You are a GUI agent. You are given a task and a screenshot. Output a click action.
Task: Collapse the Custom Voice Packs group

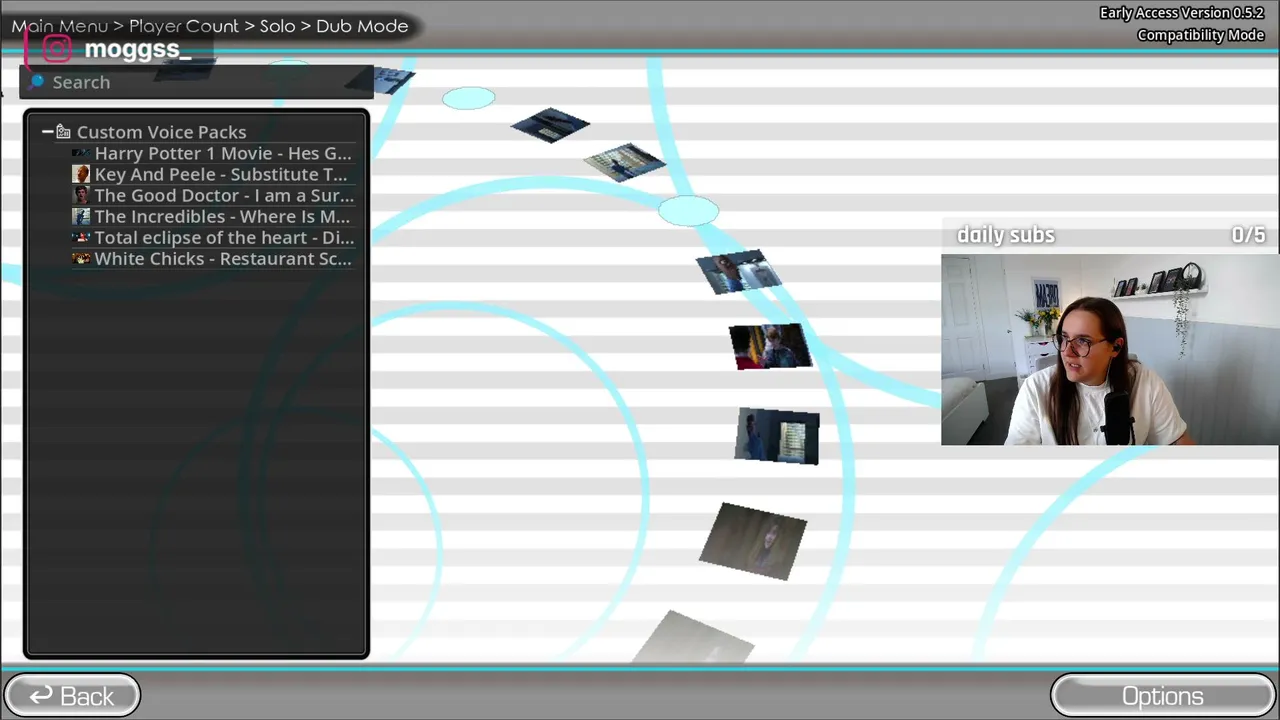point(47,131)
